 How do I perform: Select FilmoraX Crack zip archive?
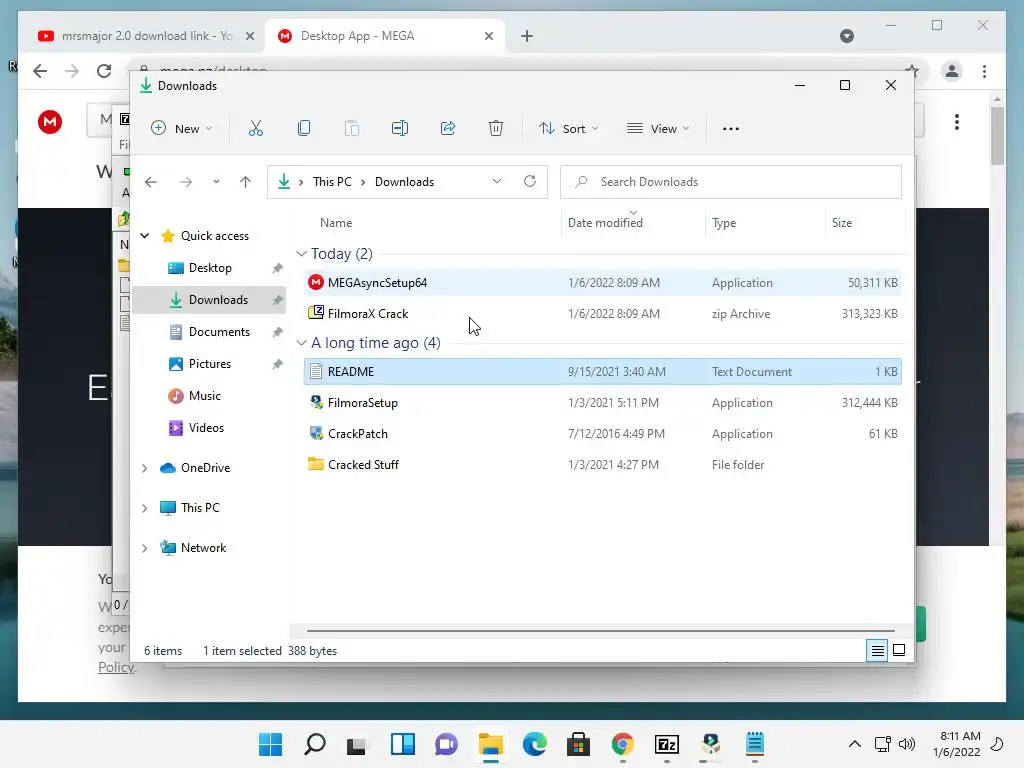[x=603, y=314]
